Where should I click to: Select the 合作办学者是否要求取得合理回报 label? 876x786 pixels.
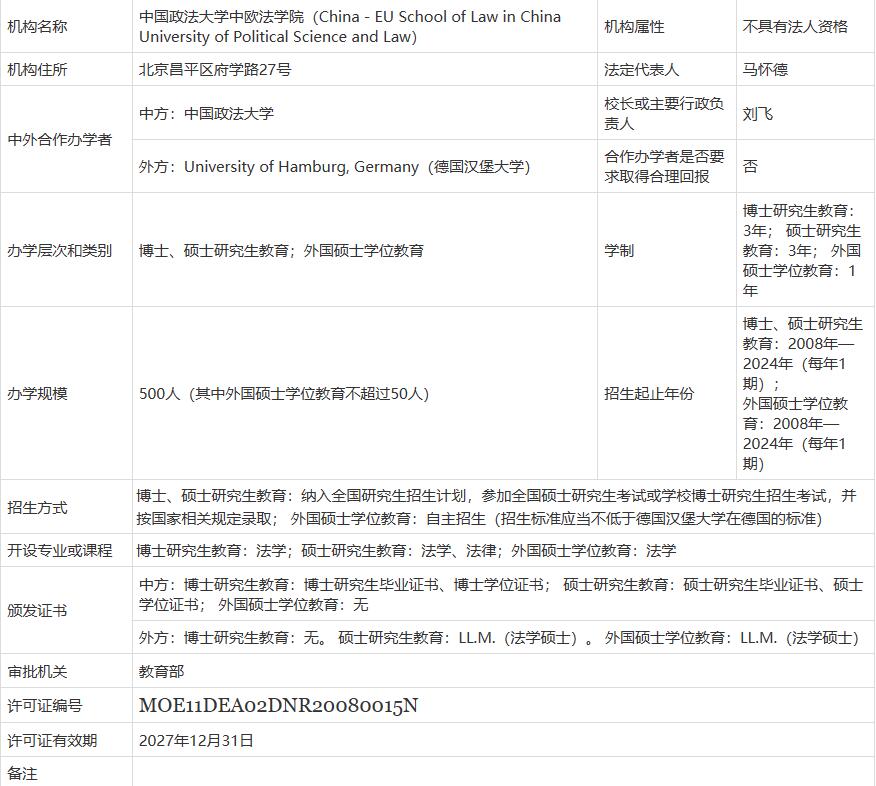(664, 166)
